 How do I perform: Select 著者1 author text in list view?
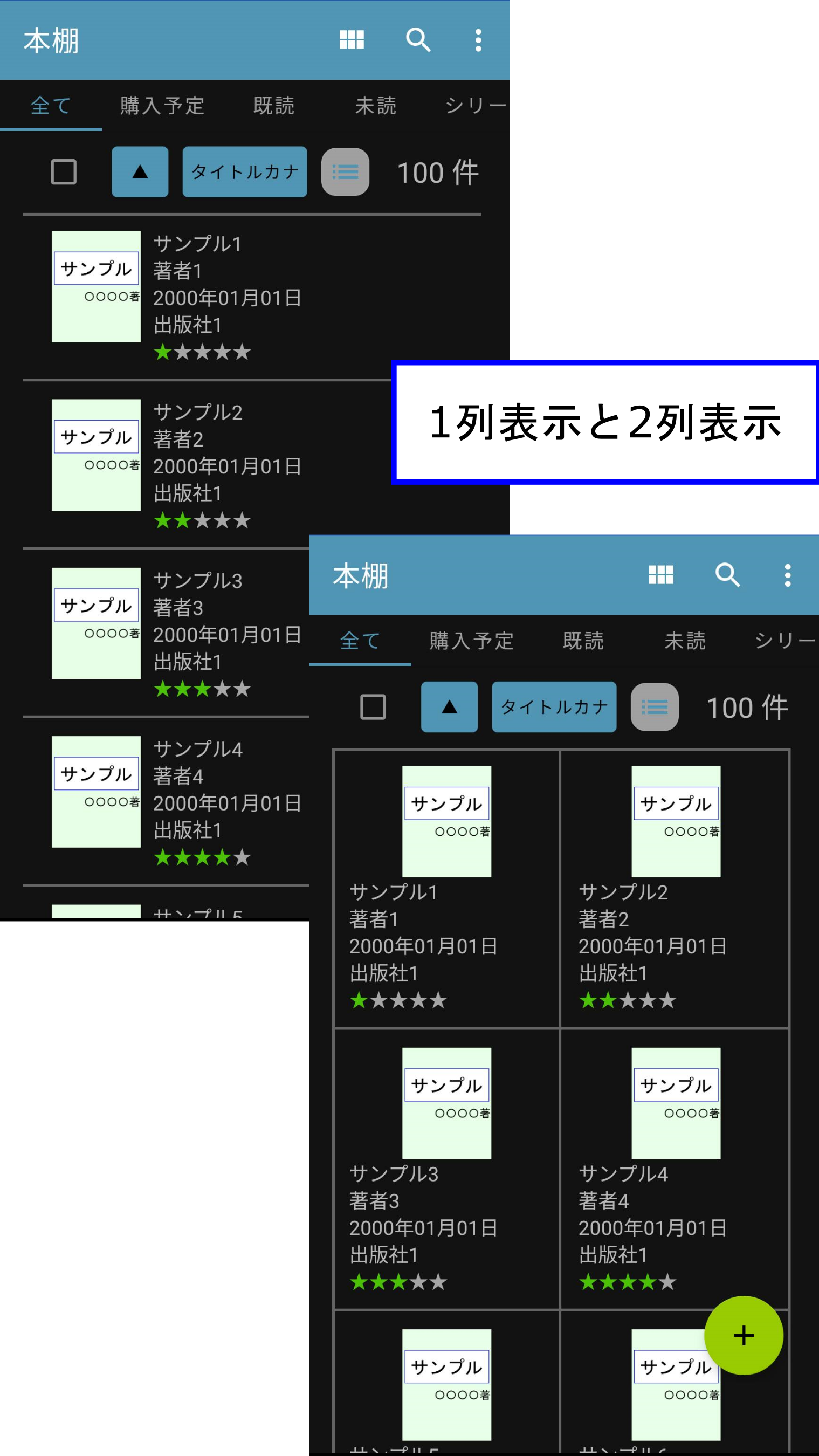(x=178, y=271)
